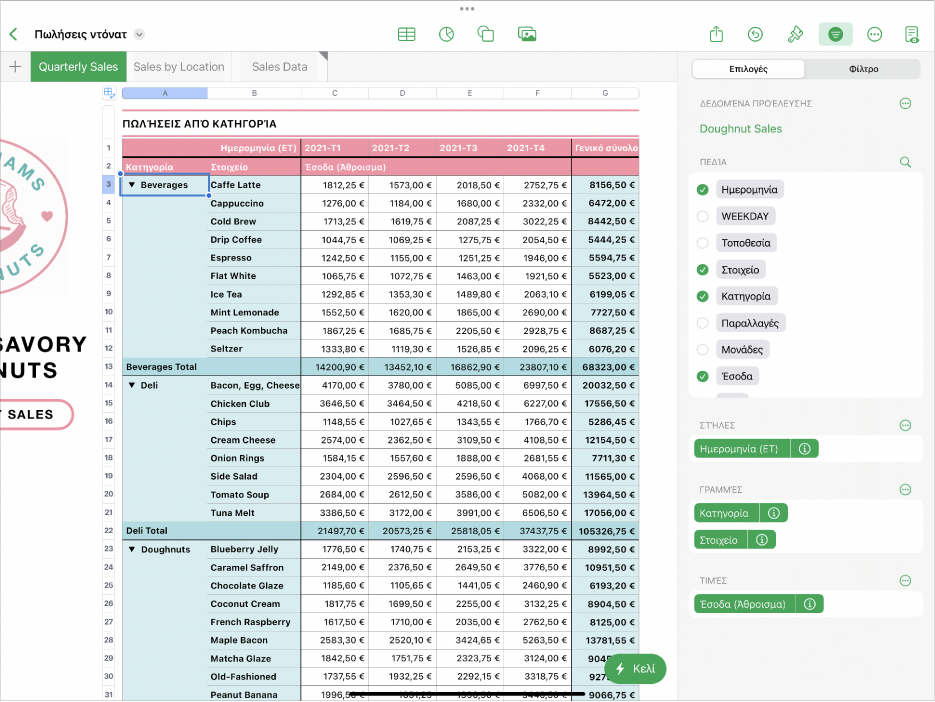Enable the WEEKDAY field checkbox
This screenshot has height=702, width=935.
point(702,216)
